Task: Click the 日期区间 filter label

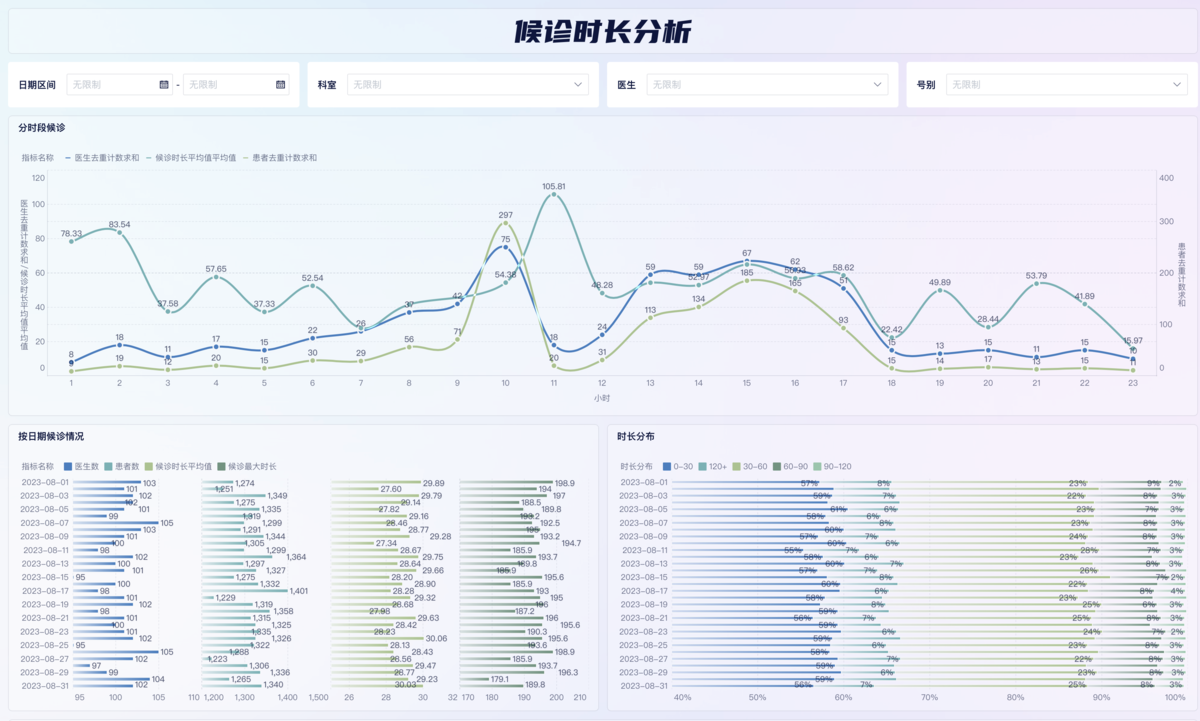Action: 37,85
